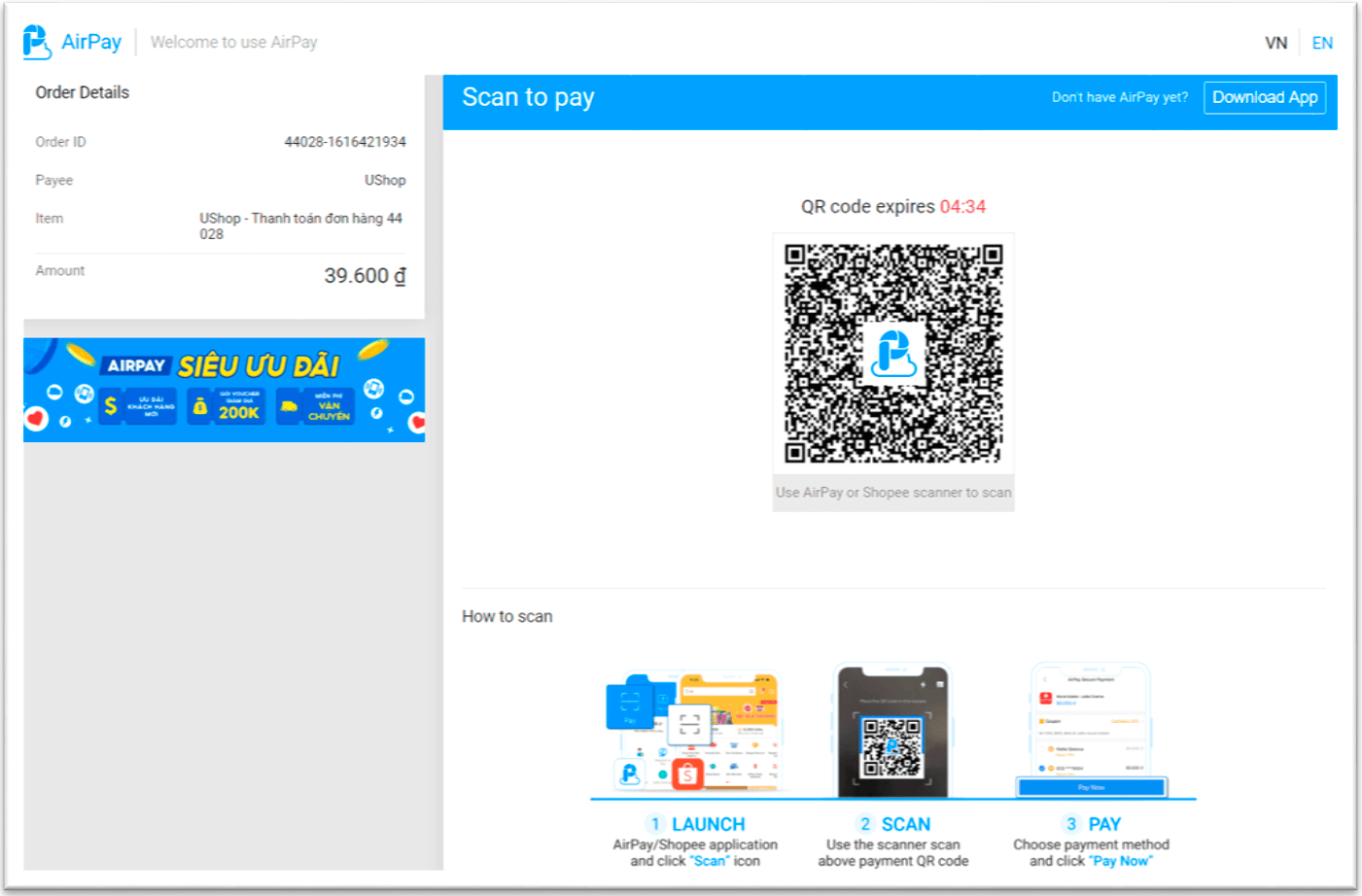Click 'Use AirPay or Shopee scanner to scan' caption
The width and height of the screenshot is (1362, 896).
click(893, 493)
